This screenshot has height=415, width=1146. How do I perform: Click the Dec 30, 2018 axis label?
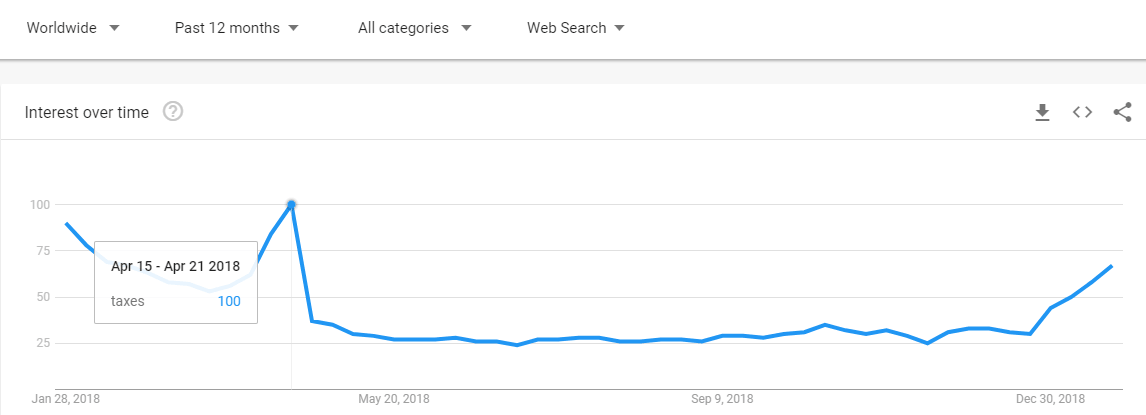pos(1050,399)
